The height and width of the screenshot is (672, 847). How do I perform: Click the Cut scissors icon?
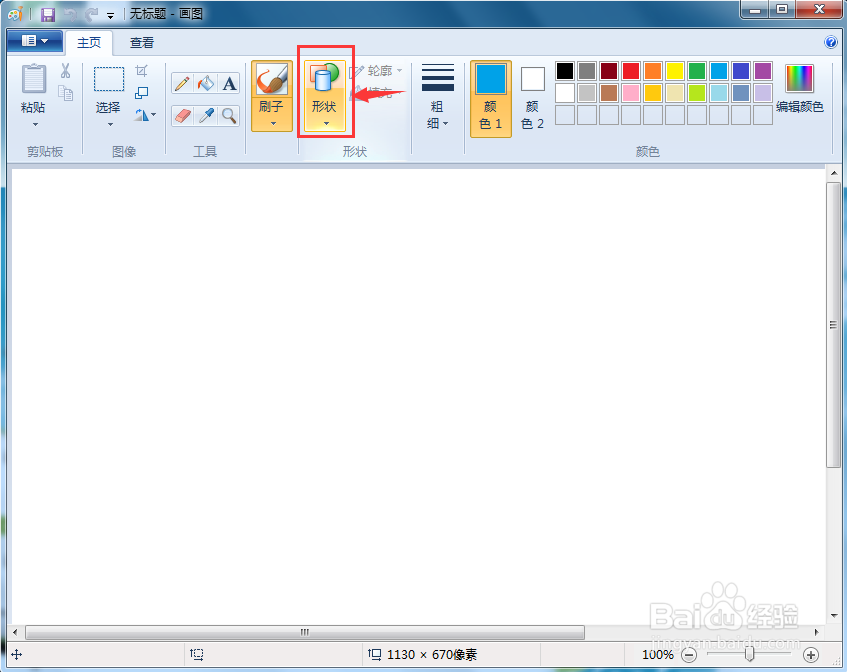pos(65,71)
